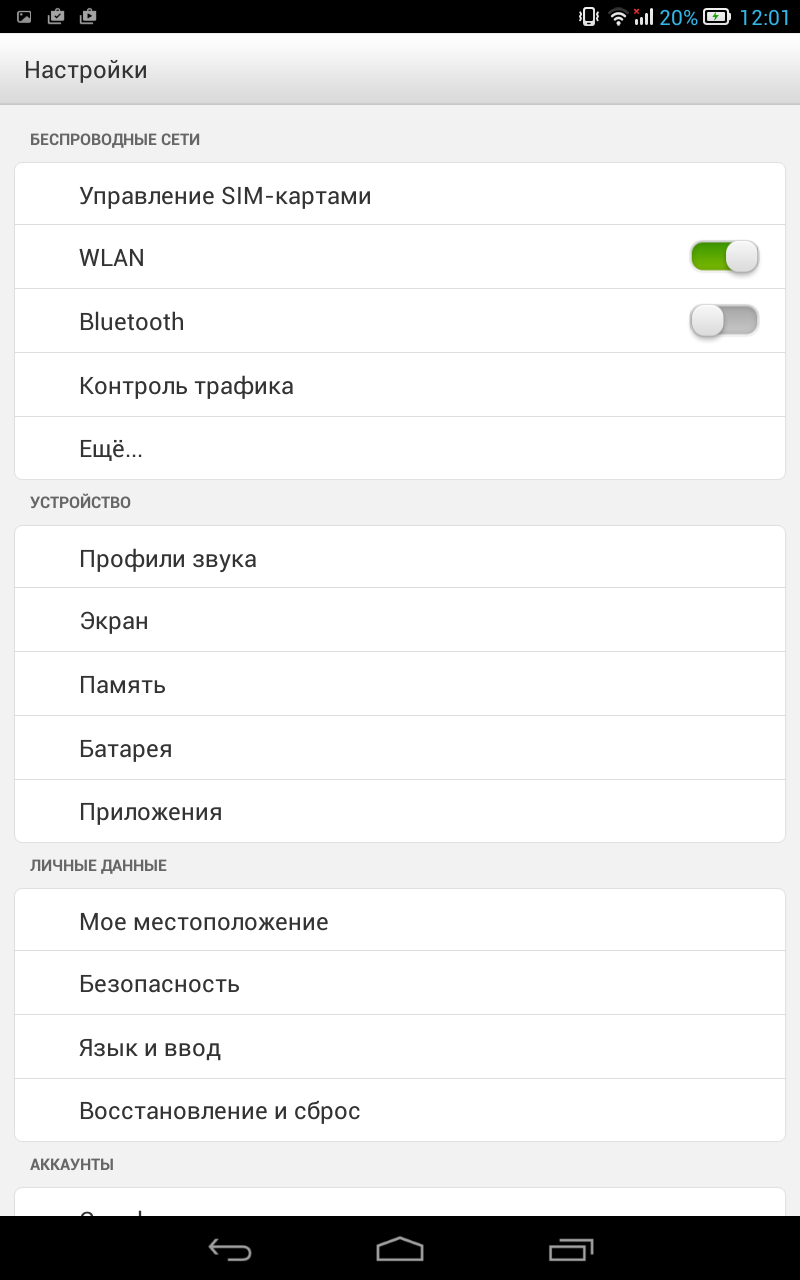
Task: Open Контроль трафика
Action: pyautogui.click(x=400, y=385)
